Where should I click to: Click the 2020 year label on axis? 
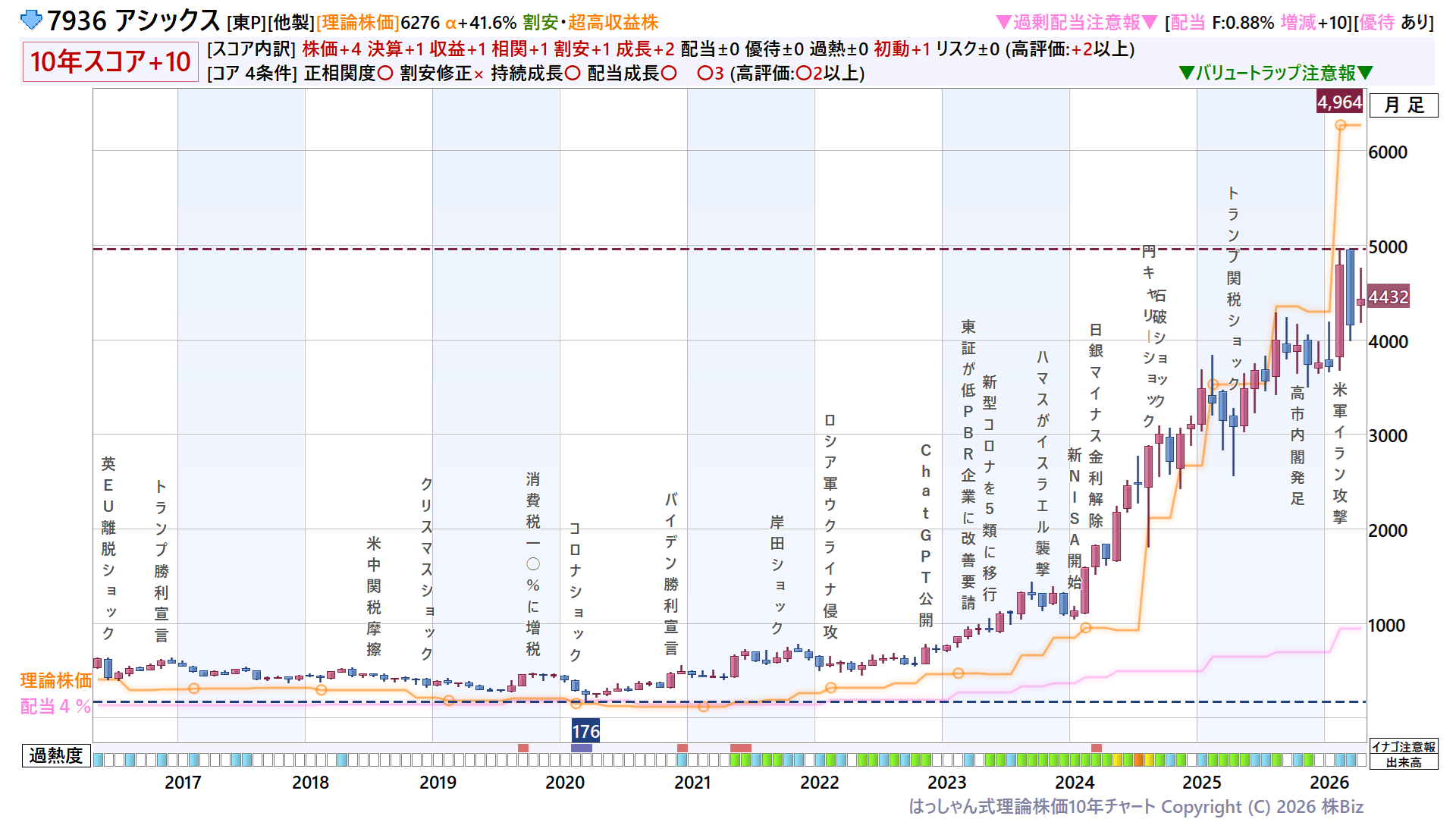click(565, 783)
